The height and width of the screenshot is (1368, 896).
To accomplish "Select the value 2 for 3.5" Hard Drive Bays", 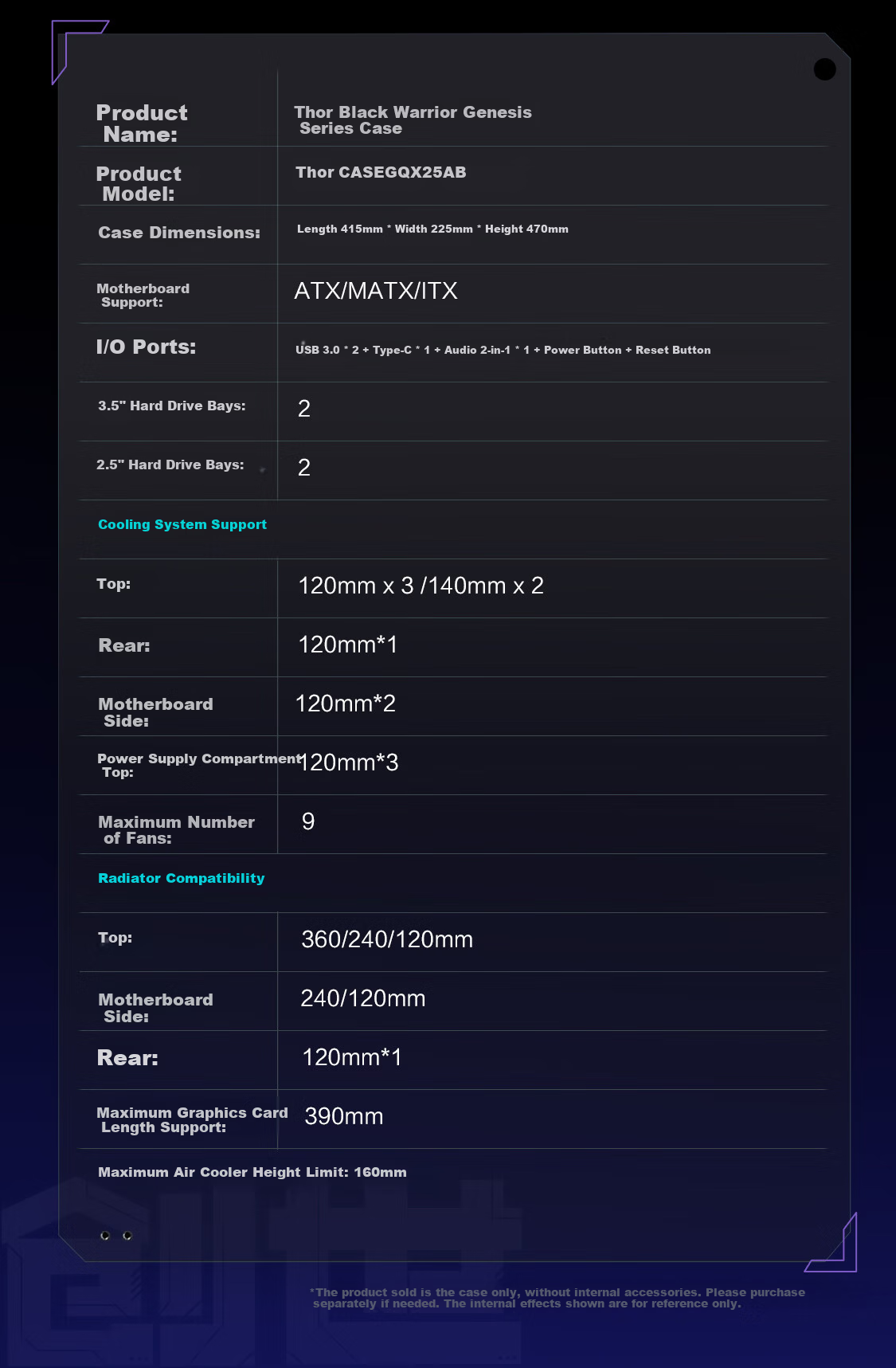I will coord(304,409).
